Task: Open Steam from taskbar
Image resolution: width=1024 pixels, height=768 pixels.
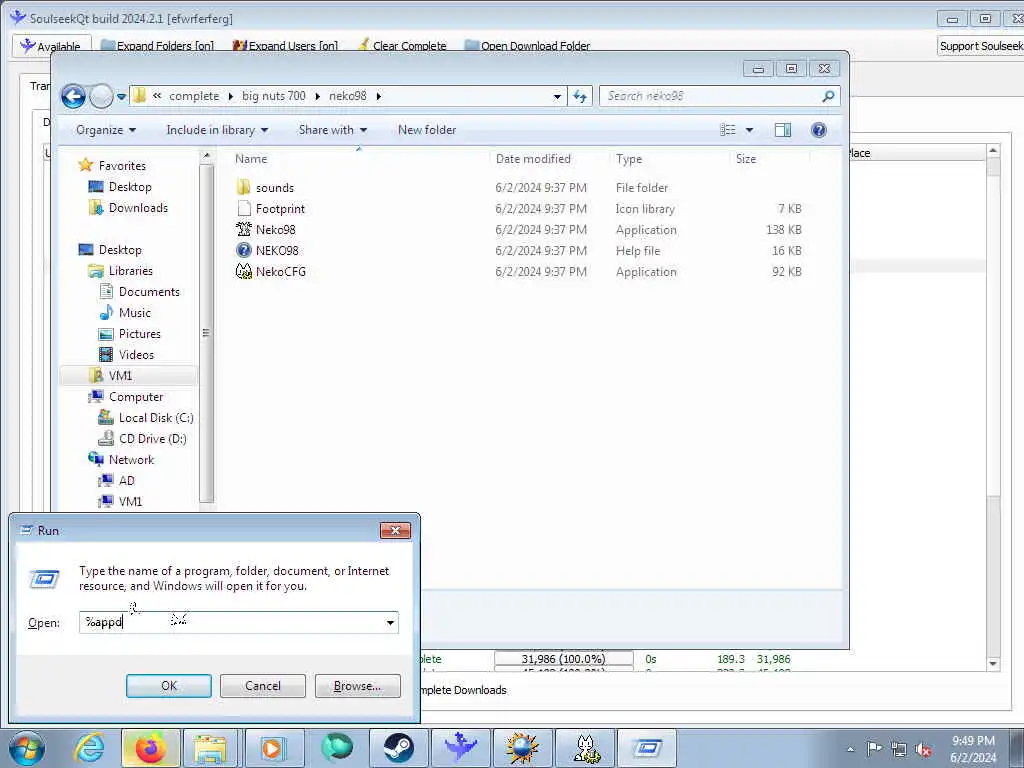Action: 398,748
